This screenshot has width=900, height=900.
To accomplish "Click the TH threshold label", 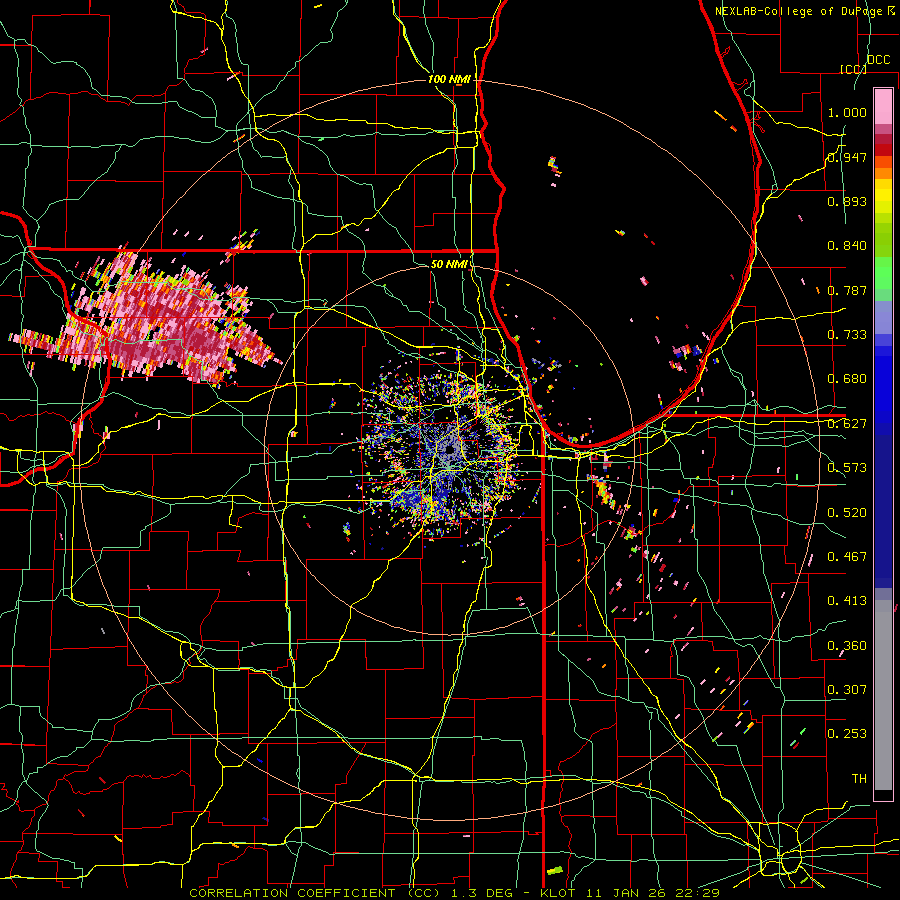I will (x=859, y=779).
